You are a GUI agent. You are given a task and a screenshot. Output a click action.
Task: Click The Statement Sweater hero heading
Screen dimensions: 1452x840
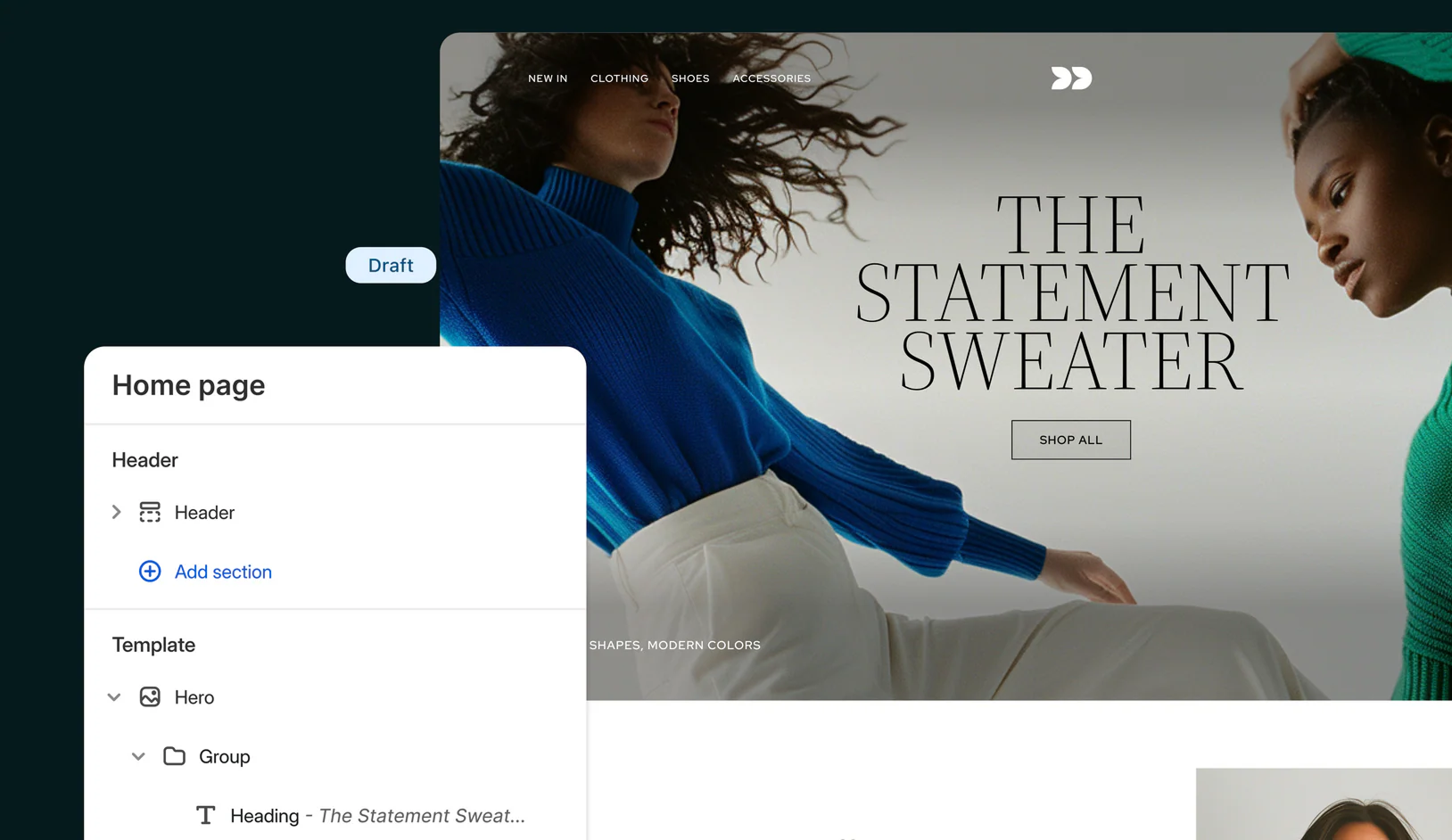click(x=1072, y=292)
